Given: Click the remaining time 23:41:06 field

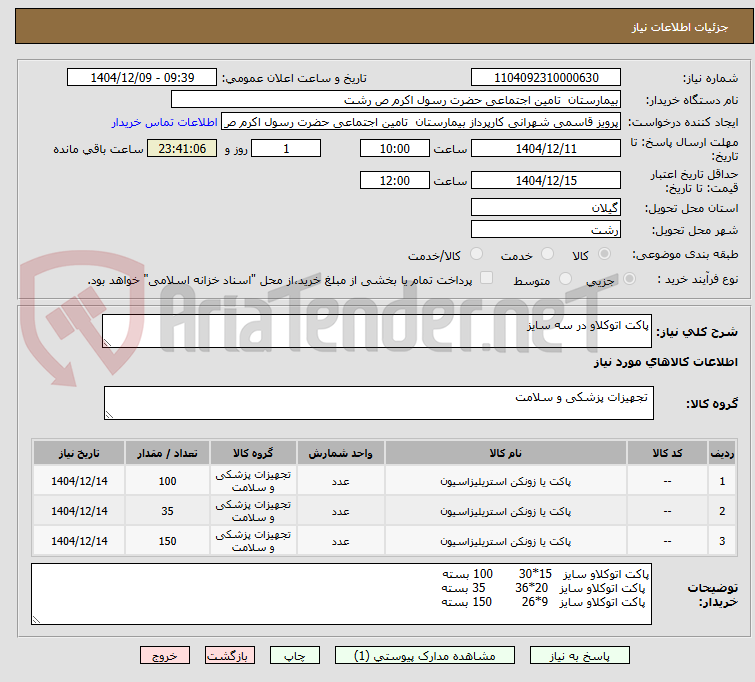Looking at the screenshot, I should [x=182, y=148].
